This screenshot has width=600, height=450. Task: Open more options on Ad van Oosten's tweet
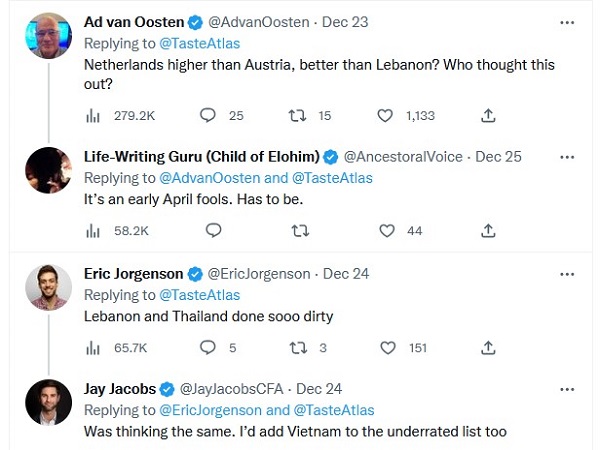click(567, 20)
